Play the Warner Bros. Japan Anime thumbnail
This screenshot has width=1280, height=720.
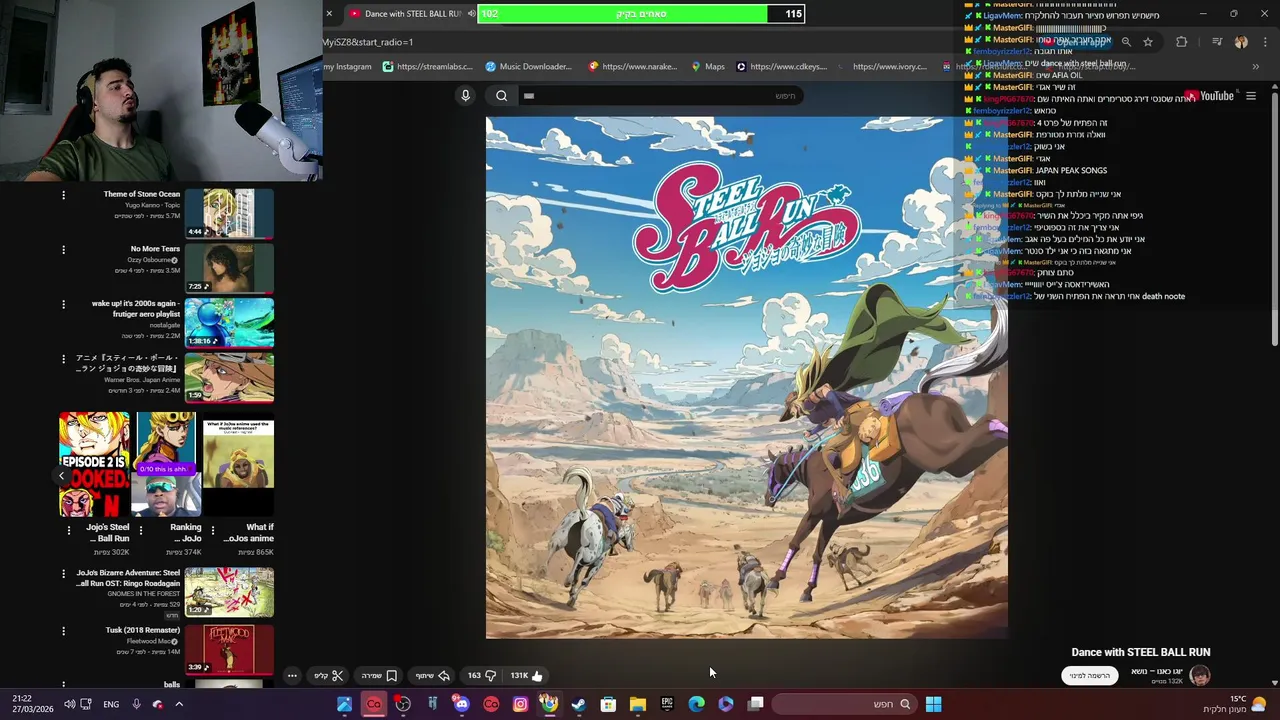coord(229,377)
